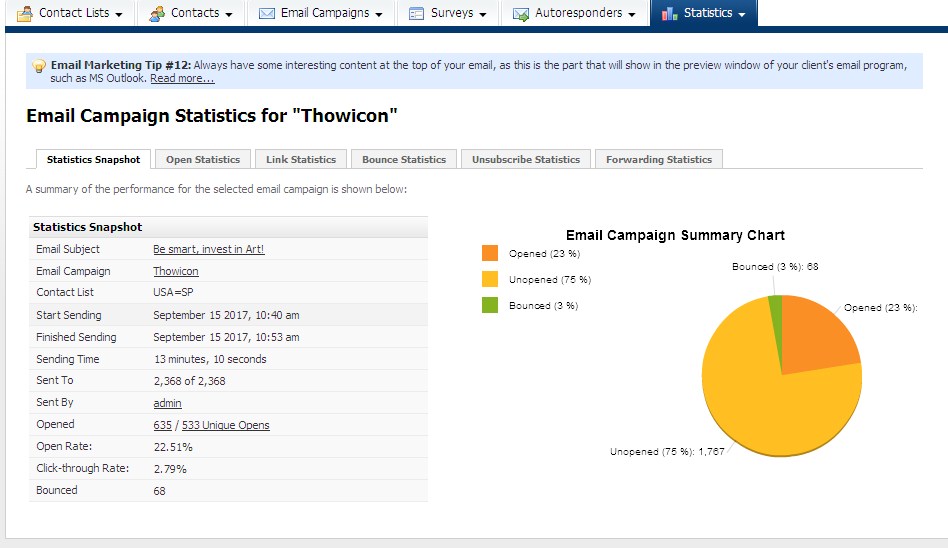This screenshot has width=948, height=548.
Task: Click the Statistics bar chart icon
Action: tap(670, 13)
